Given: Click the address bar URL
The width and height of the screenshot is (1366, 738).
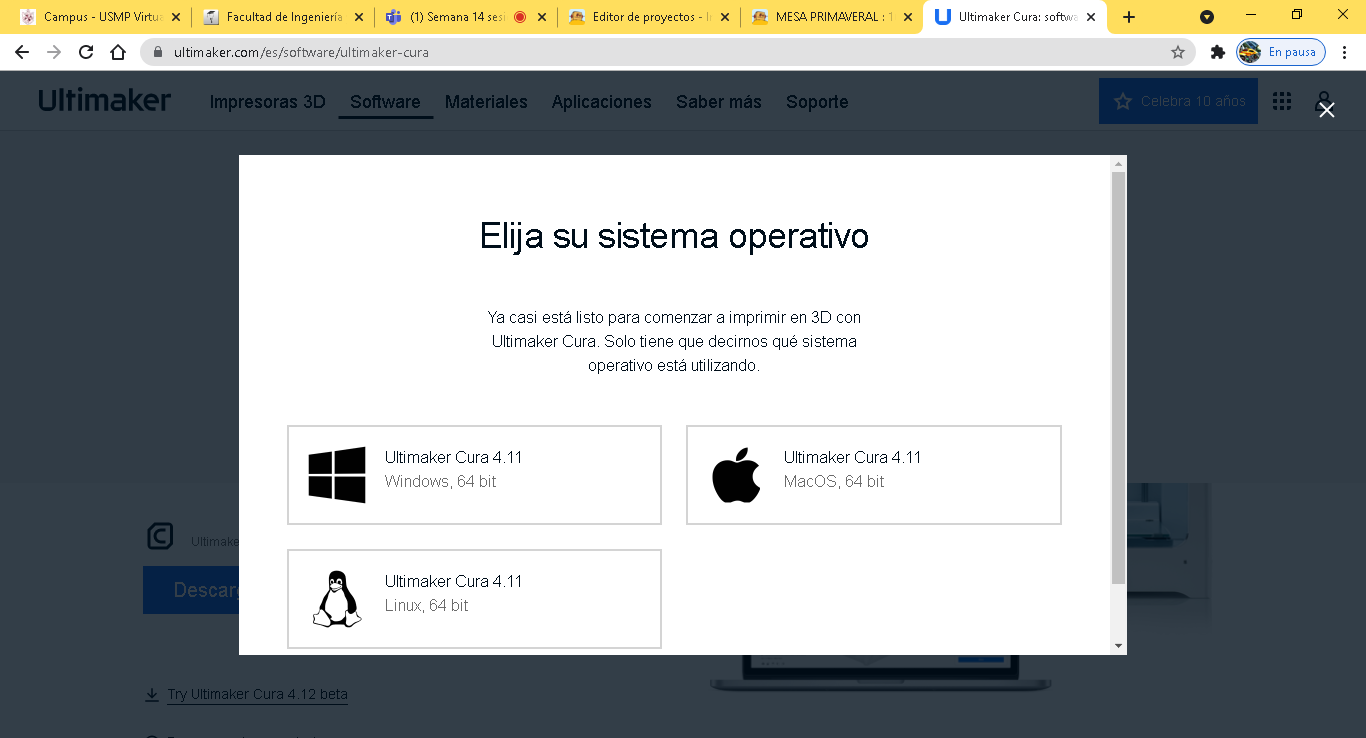Looking at the screenshot, I should click(301, 52).
